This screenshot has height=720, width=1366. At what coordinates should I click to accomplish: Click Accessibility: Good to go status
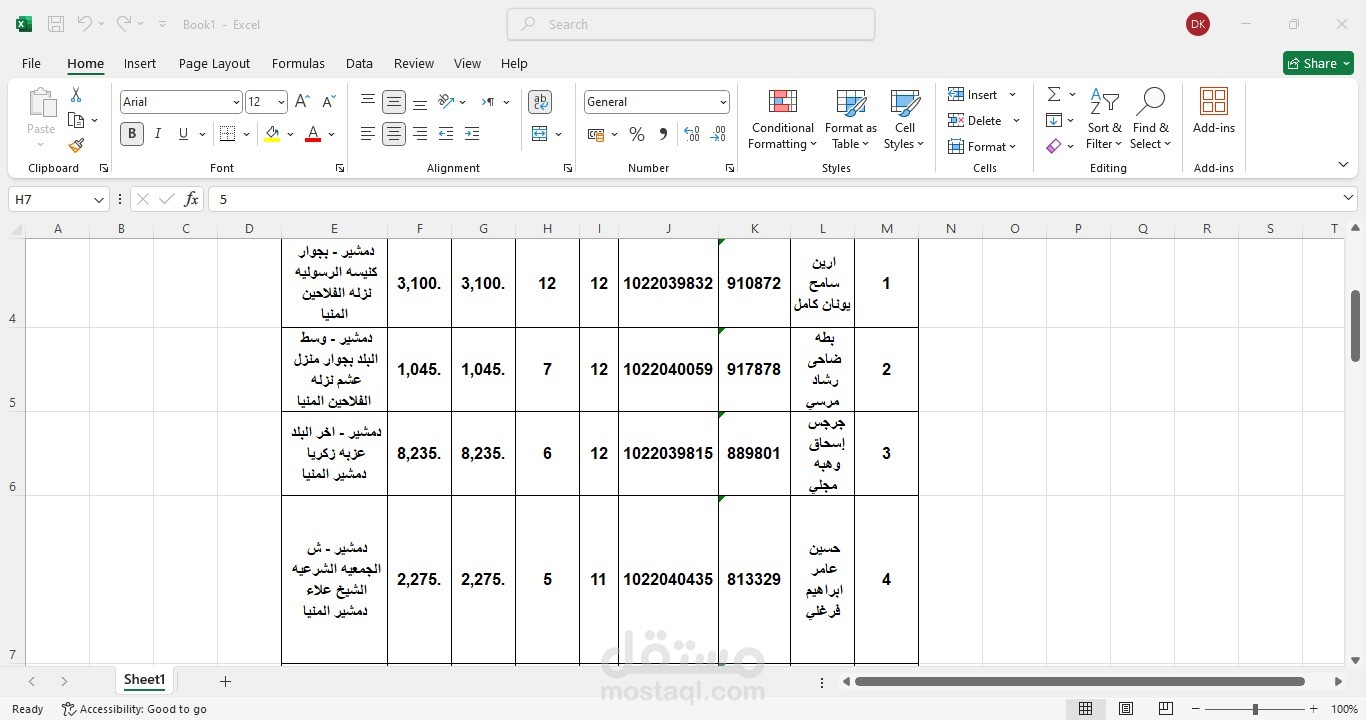pos(134,709)
